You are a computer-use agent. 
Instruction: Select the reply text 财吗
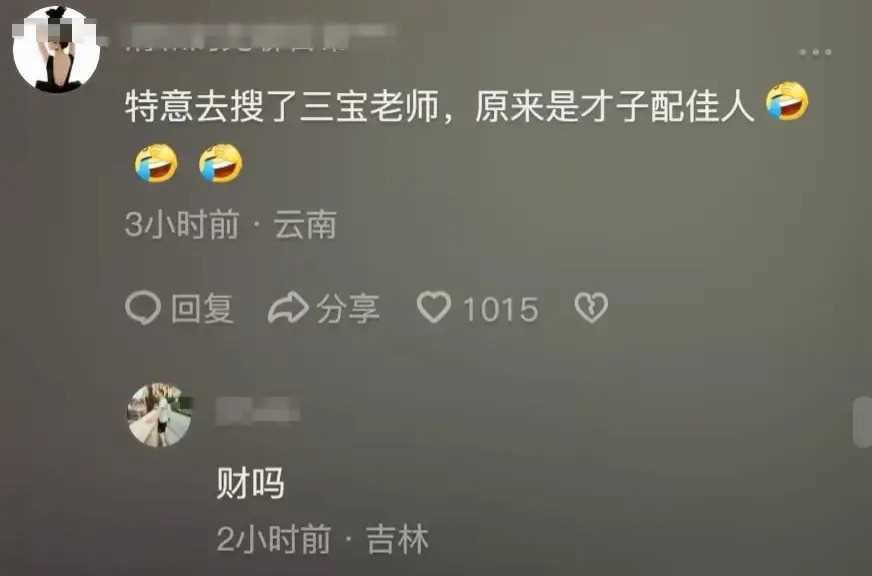[251, 483]
